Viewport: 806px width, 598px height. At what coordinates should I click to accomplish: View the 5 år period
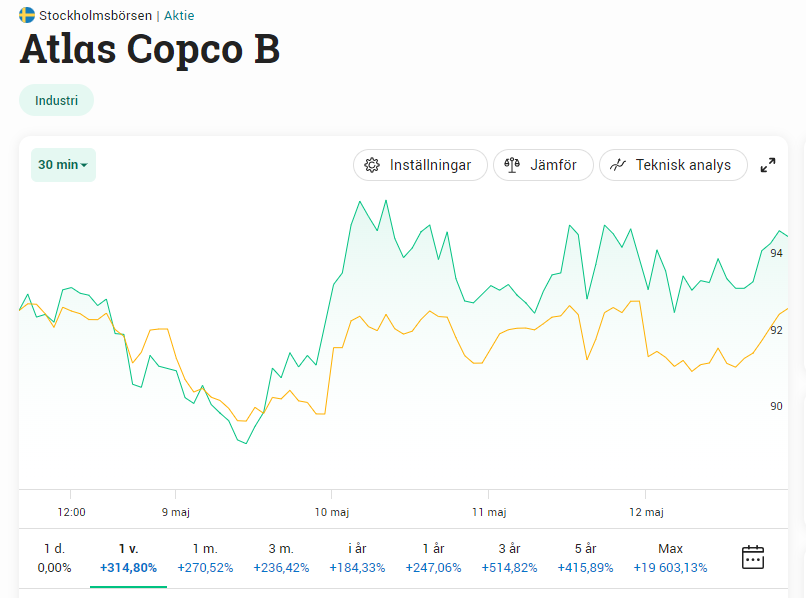[585, 558]
